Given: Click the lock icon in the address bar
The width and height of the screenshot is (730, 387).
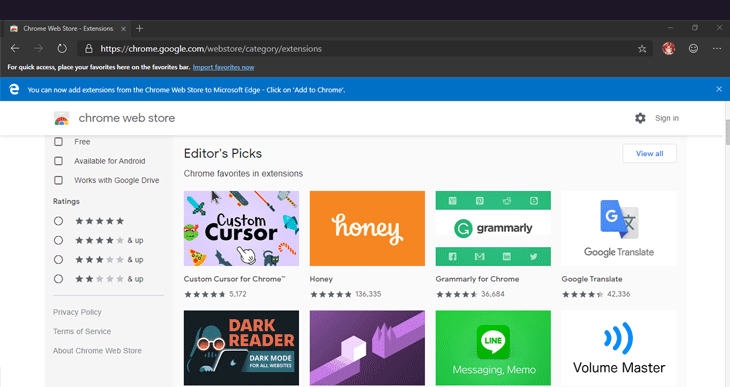Looking at the screenshot, I should pos(89,48).
